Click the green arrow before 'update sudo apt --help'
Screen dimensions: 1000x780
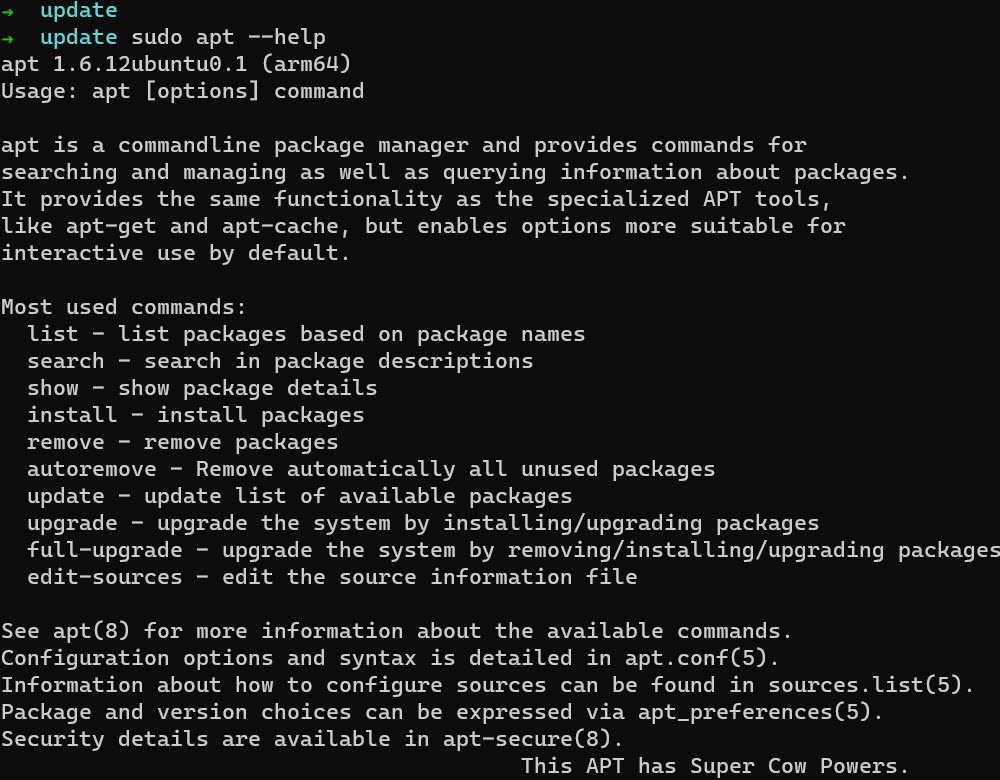coord(8,38)
